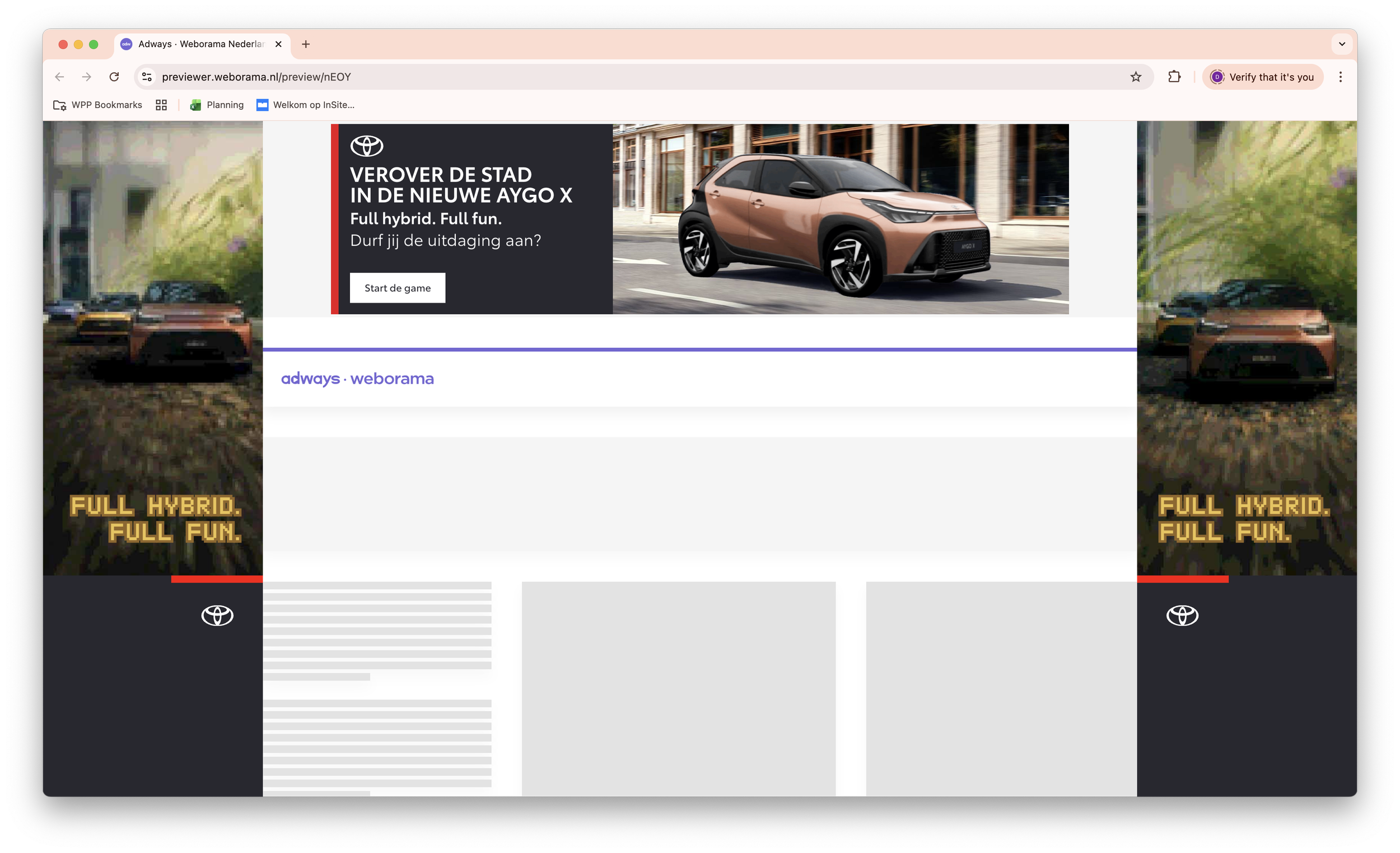Bookmark this page with the star icon

point(1136,77)
